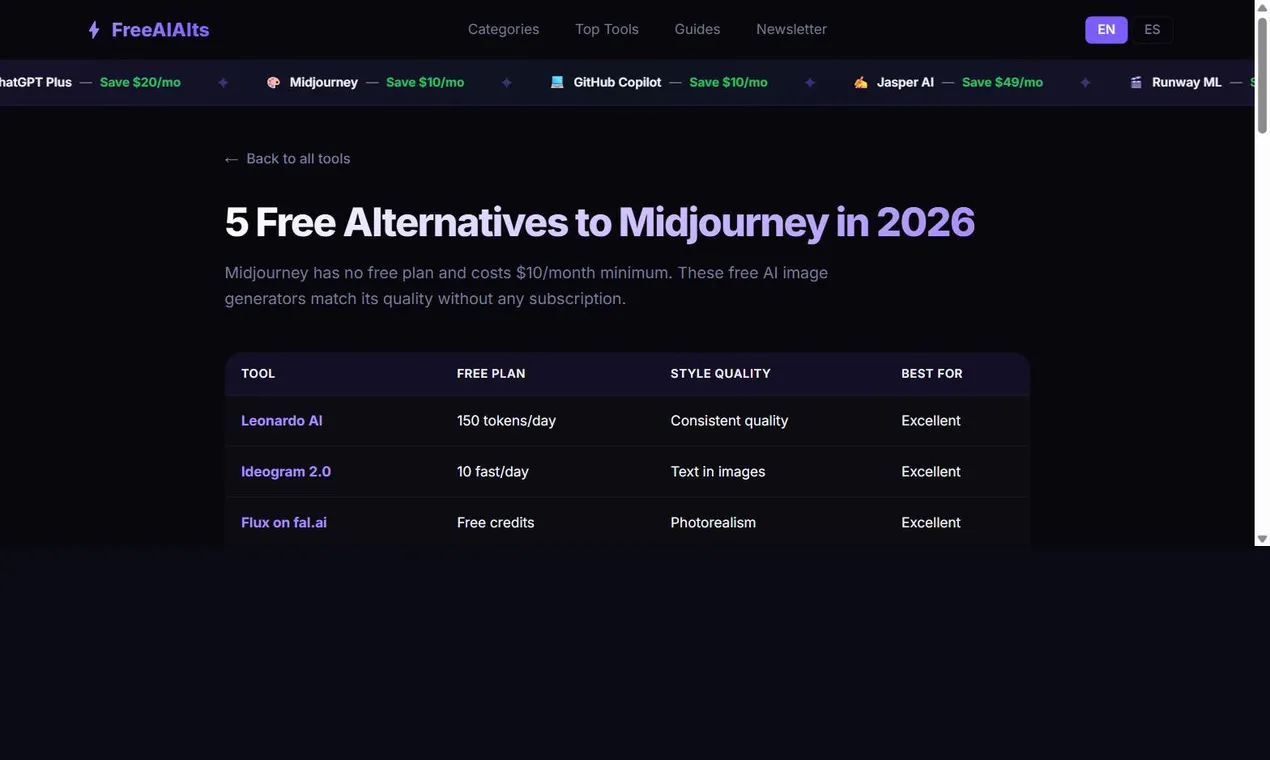
Task: Click 'Consistent quality' cell
Action: coord(729,420)
